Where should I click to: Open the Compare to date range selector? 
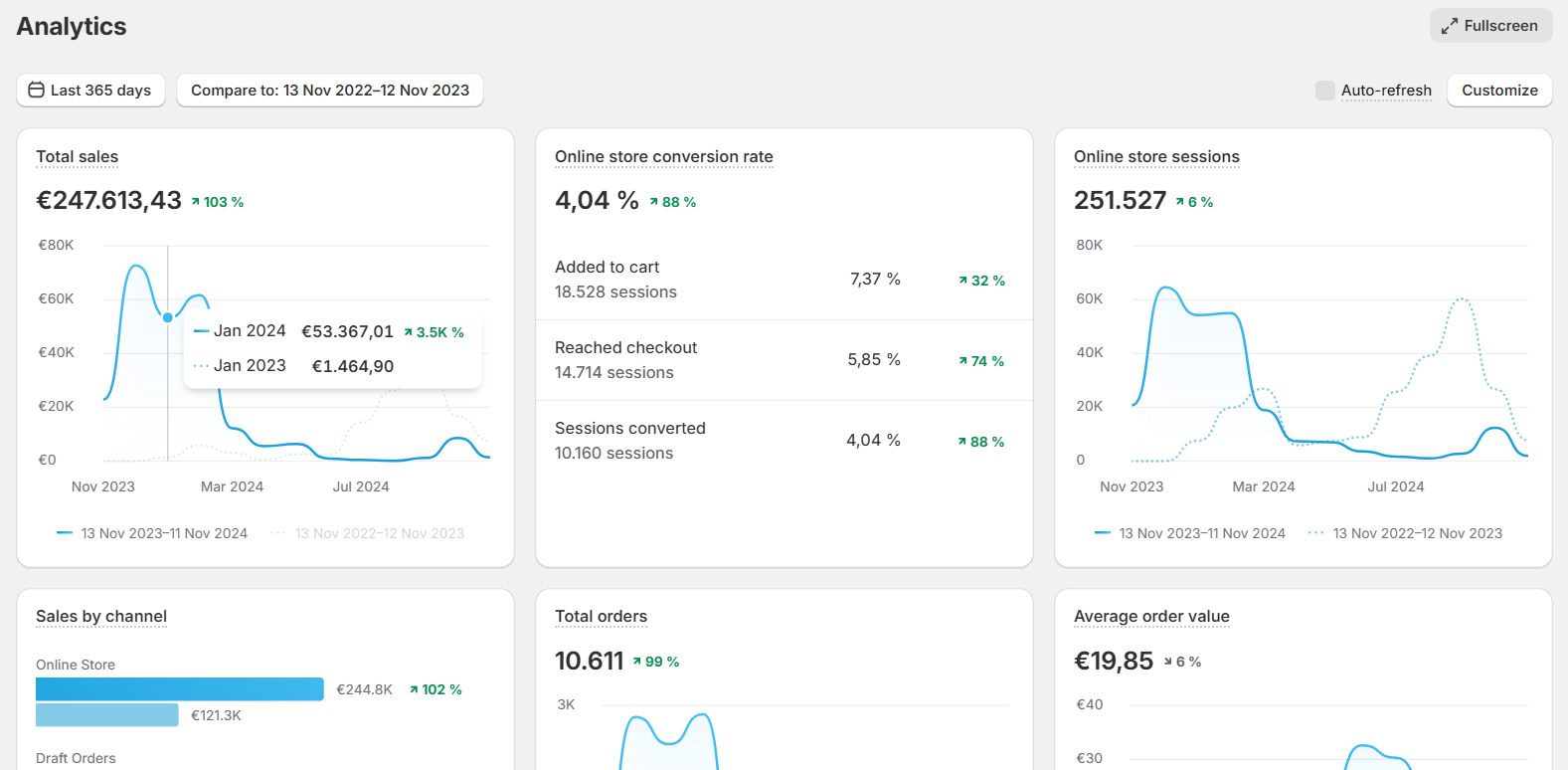[x=330, y=90]
